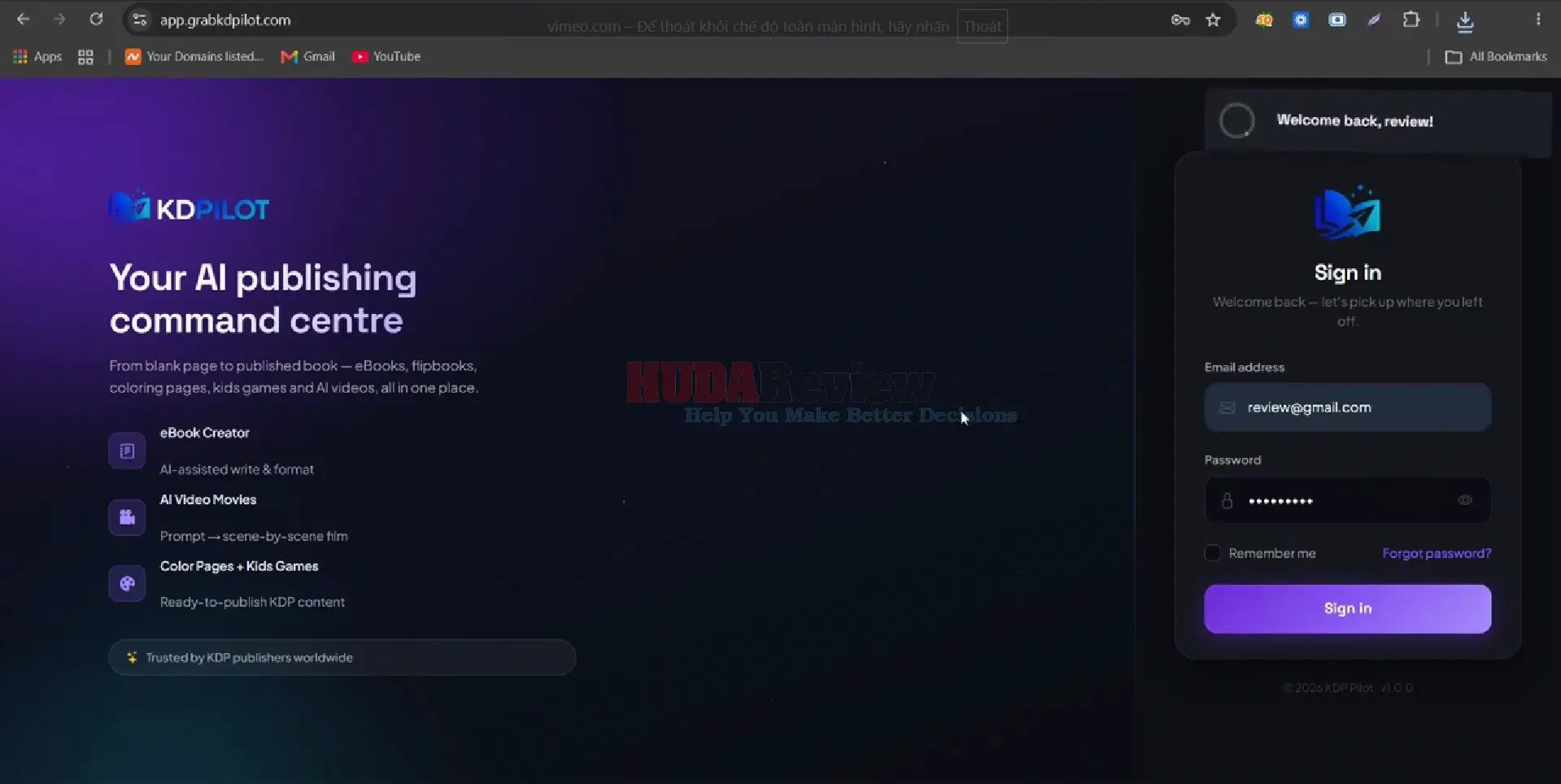Select the KDPilot logo
This screenshot has width=1561, height=784.
(189, 208)
